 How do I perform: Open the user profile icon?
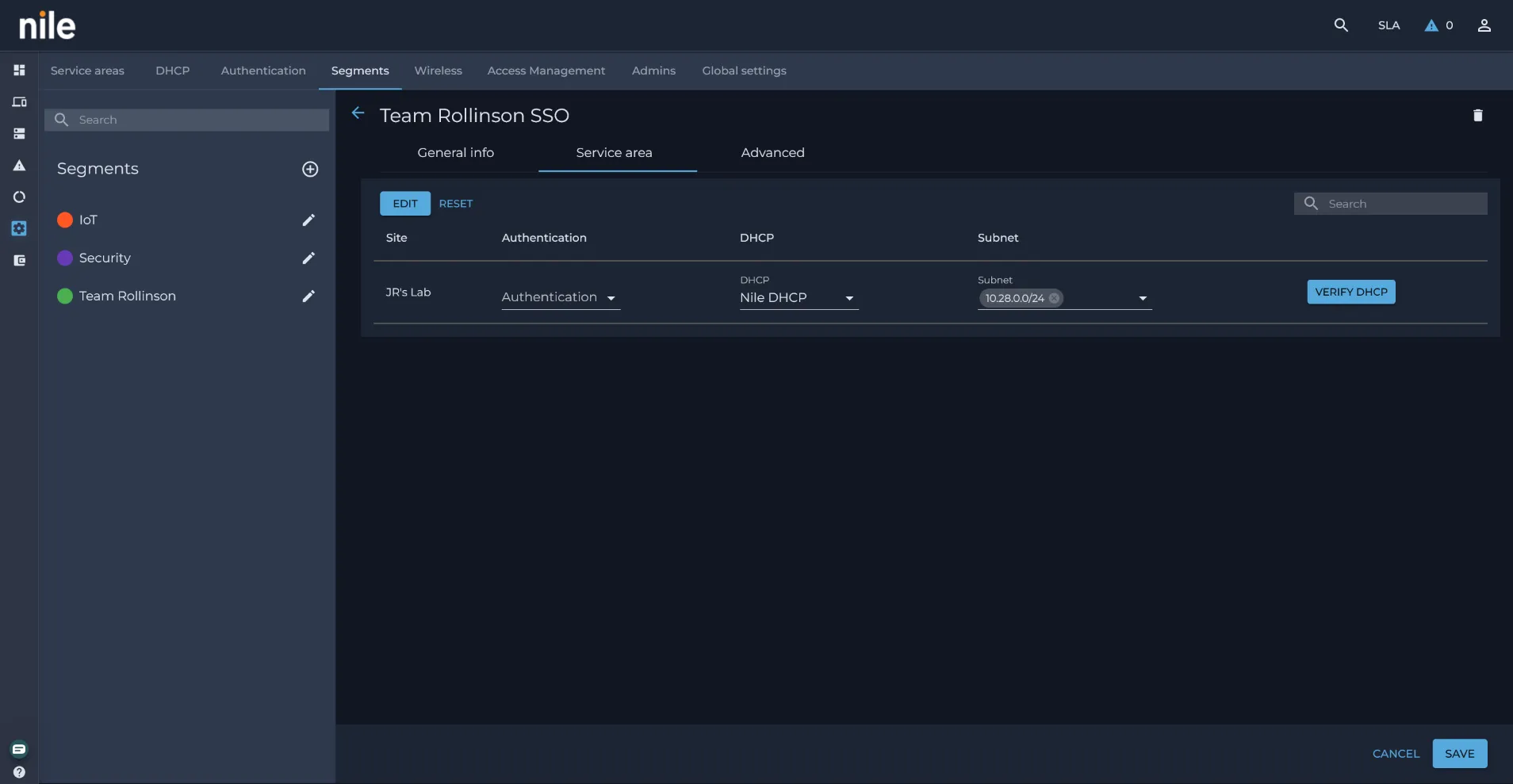[1484, 25]
